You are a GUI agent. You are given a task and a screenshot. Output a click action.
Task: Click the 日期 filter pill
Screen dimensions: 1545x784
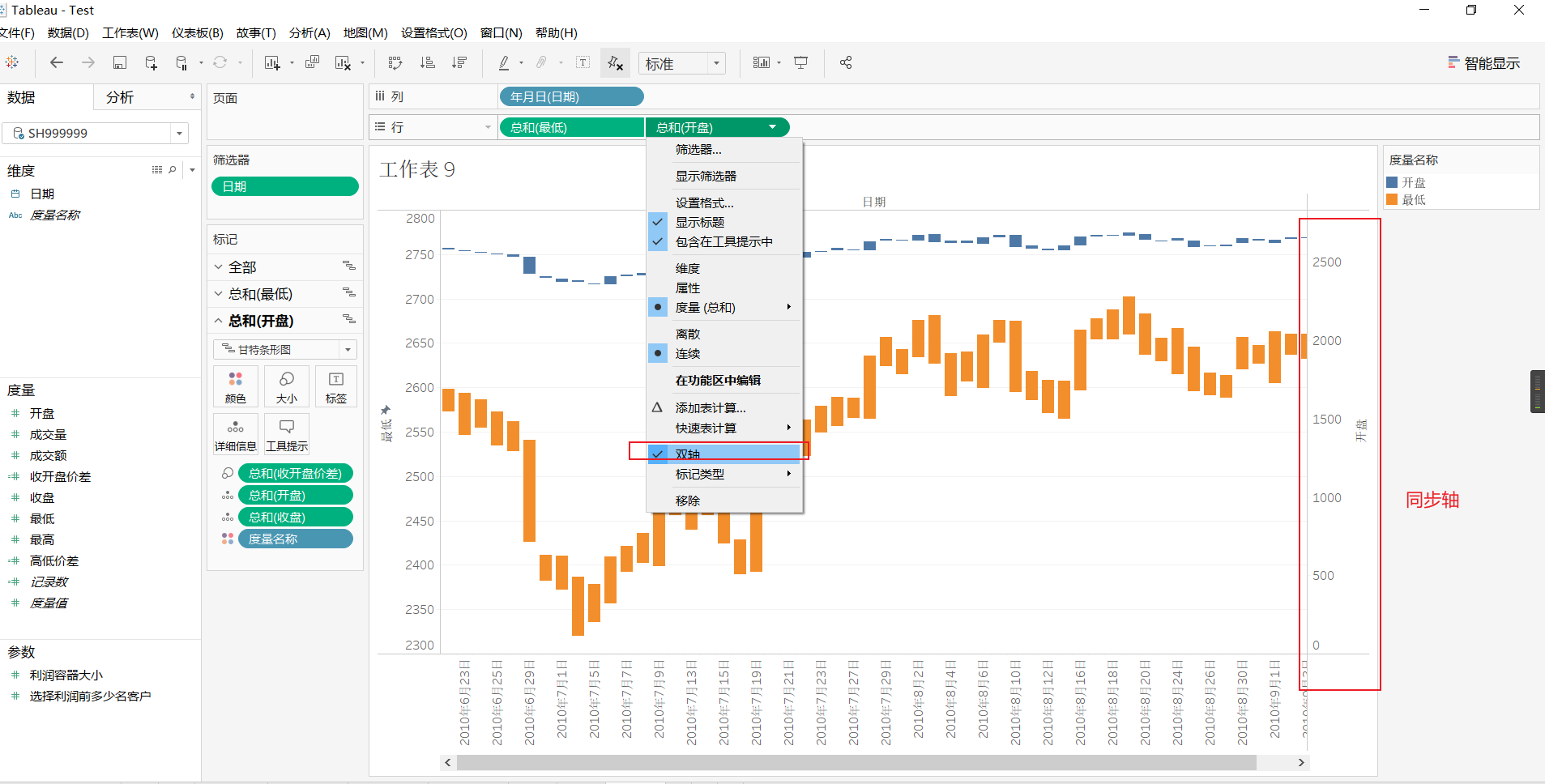285,186
